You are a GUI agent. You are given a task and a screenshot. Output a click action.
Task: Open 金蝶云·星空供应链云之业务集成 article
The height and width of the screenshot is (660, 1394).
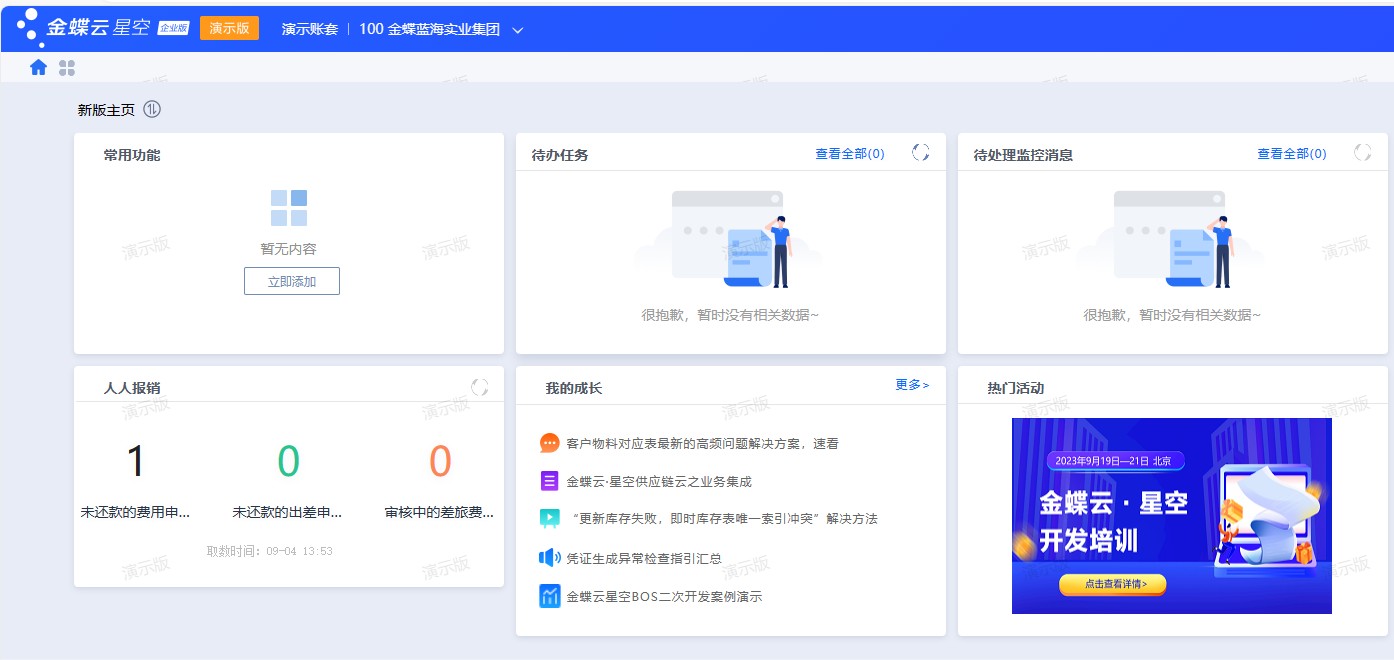658,481
